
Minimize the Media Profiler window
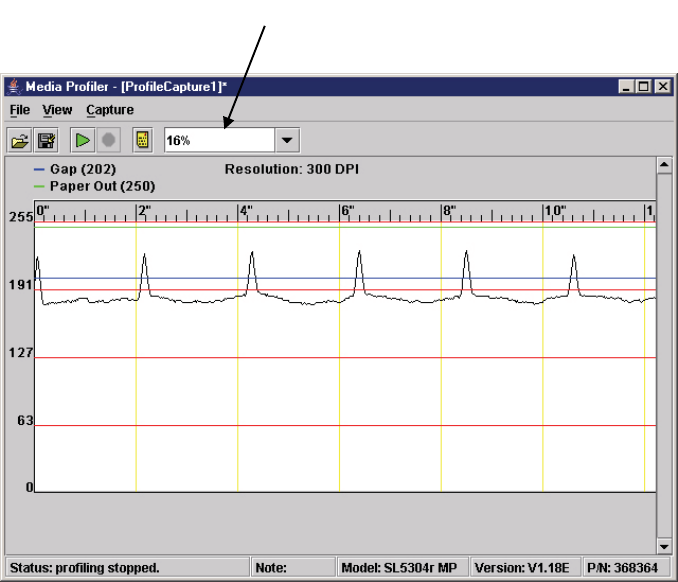[626, 87]
